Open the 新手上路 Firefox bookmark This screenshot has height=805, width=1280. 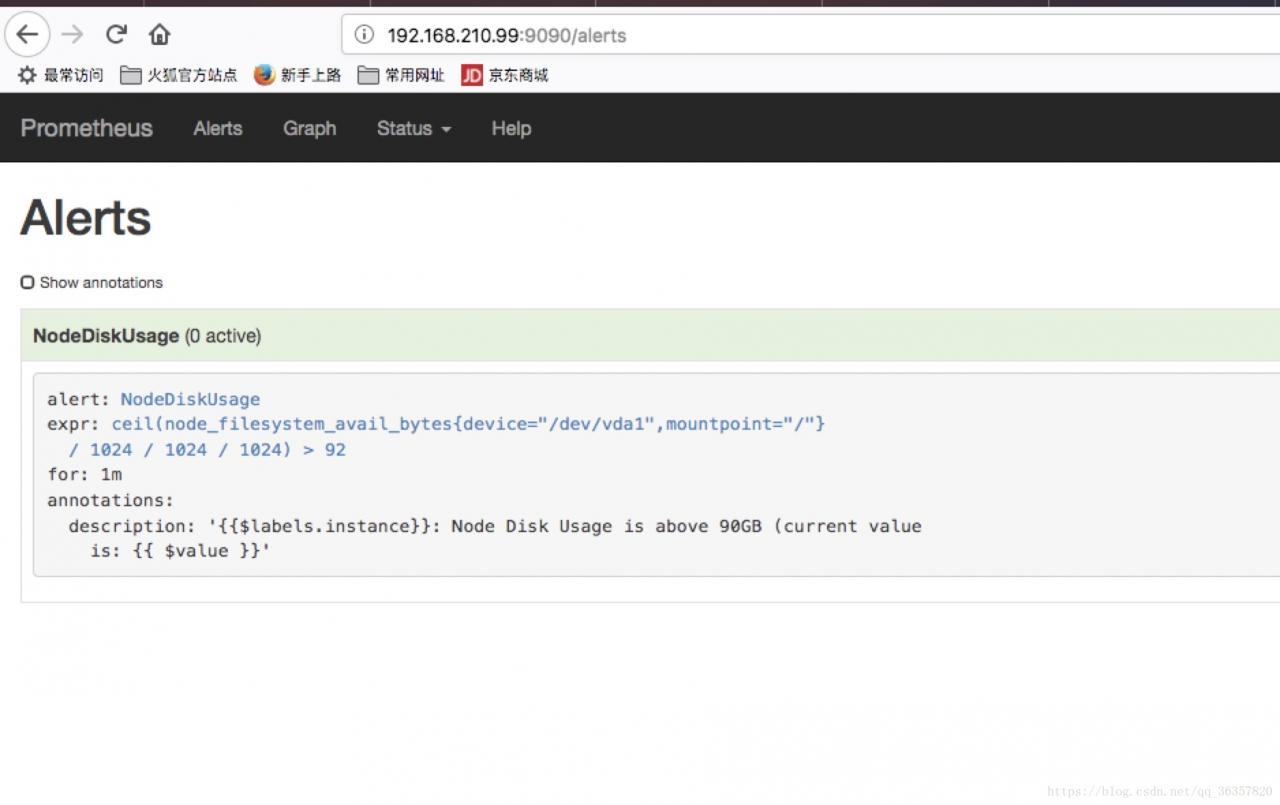coord(297,75)
